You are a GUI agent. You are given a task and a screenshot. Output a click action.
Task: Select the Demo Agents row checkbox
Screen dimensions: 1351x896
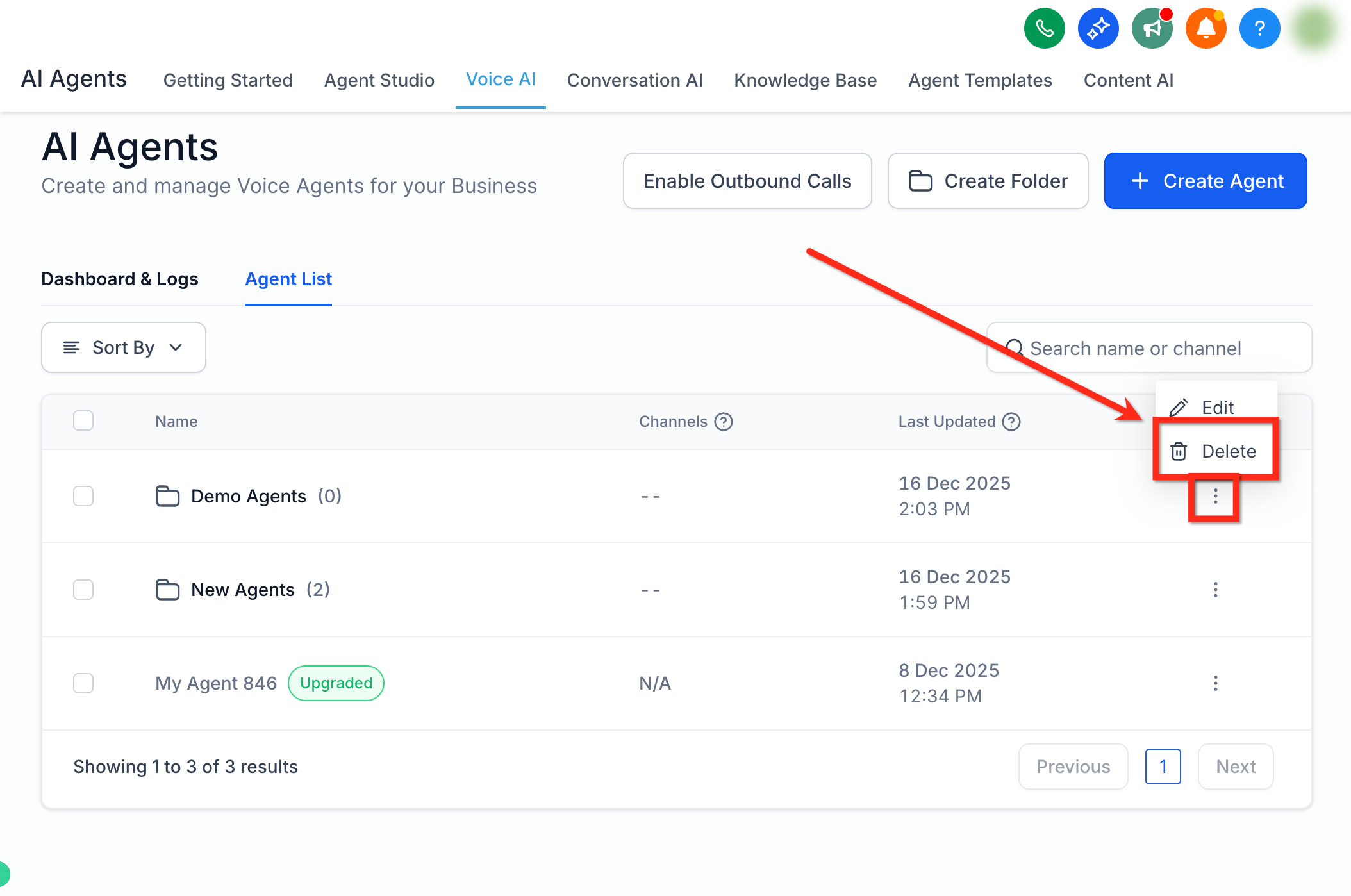83,496
